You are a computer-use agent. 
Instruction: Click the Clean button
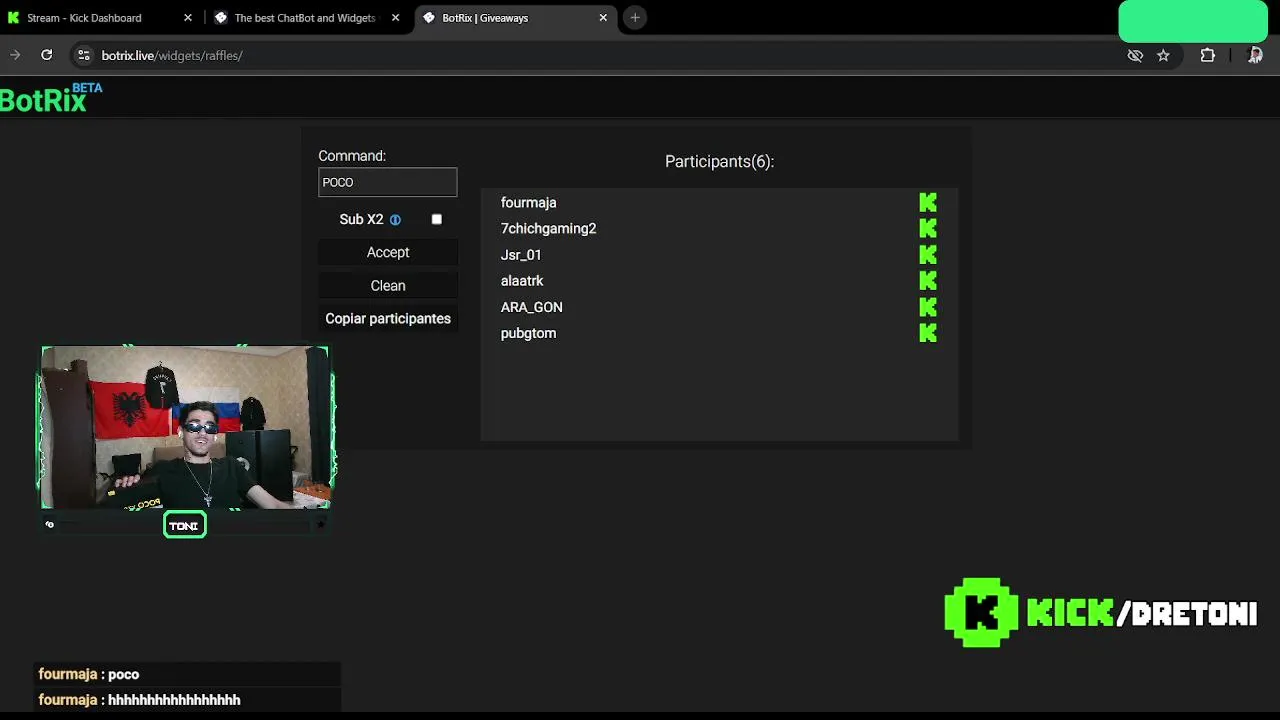(x=388, y=286)
